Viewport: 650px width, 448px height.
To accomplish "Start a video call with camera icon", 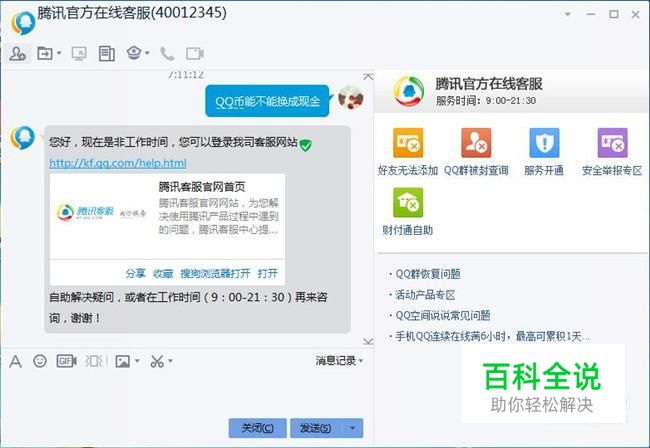I will point(194,53).
